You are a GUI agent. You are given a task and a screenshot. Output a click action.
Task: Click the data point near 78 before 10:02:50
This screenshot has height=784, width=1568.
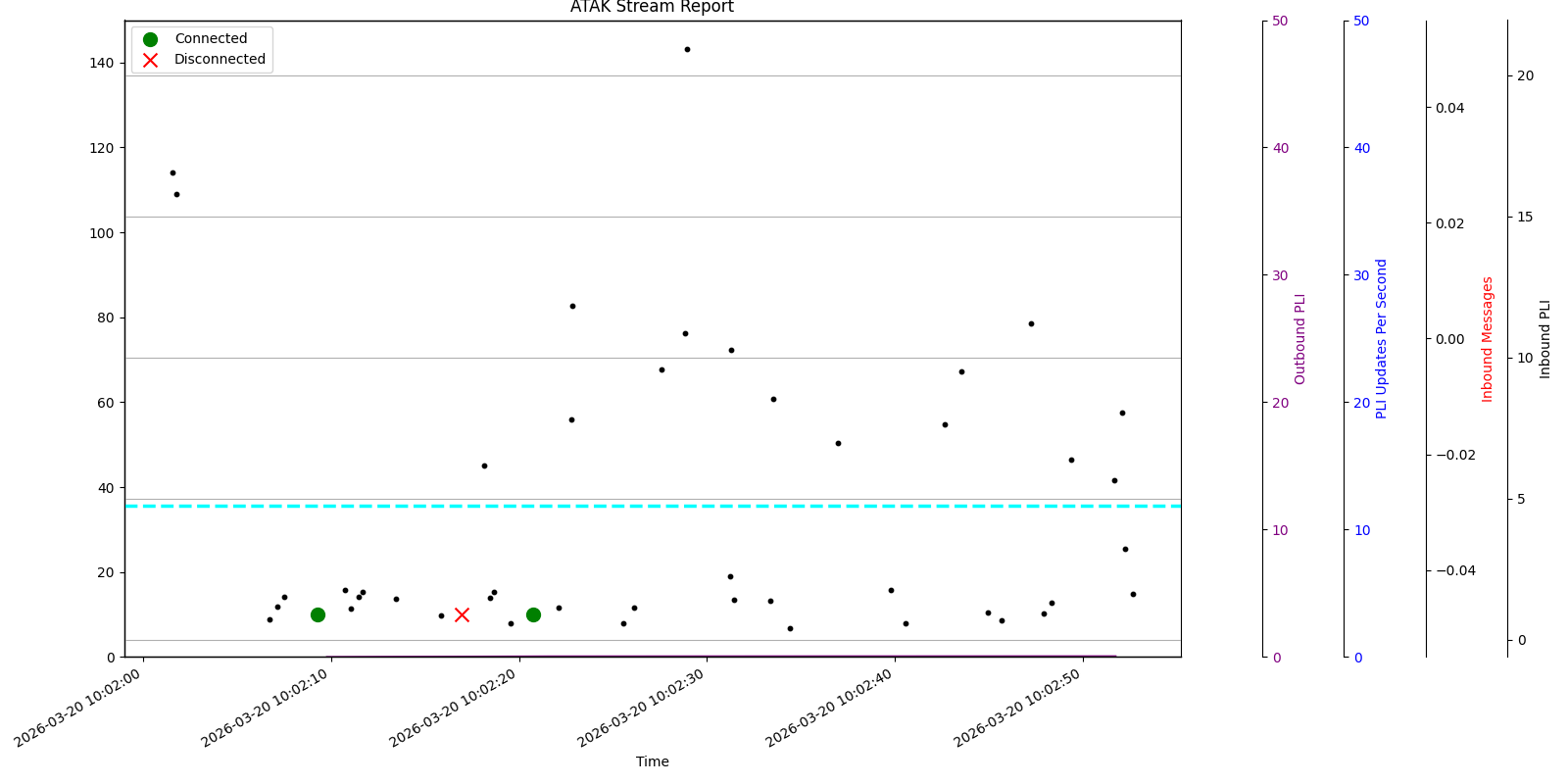1031,323
